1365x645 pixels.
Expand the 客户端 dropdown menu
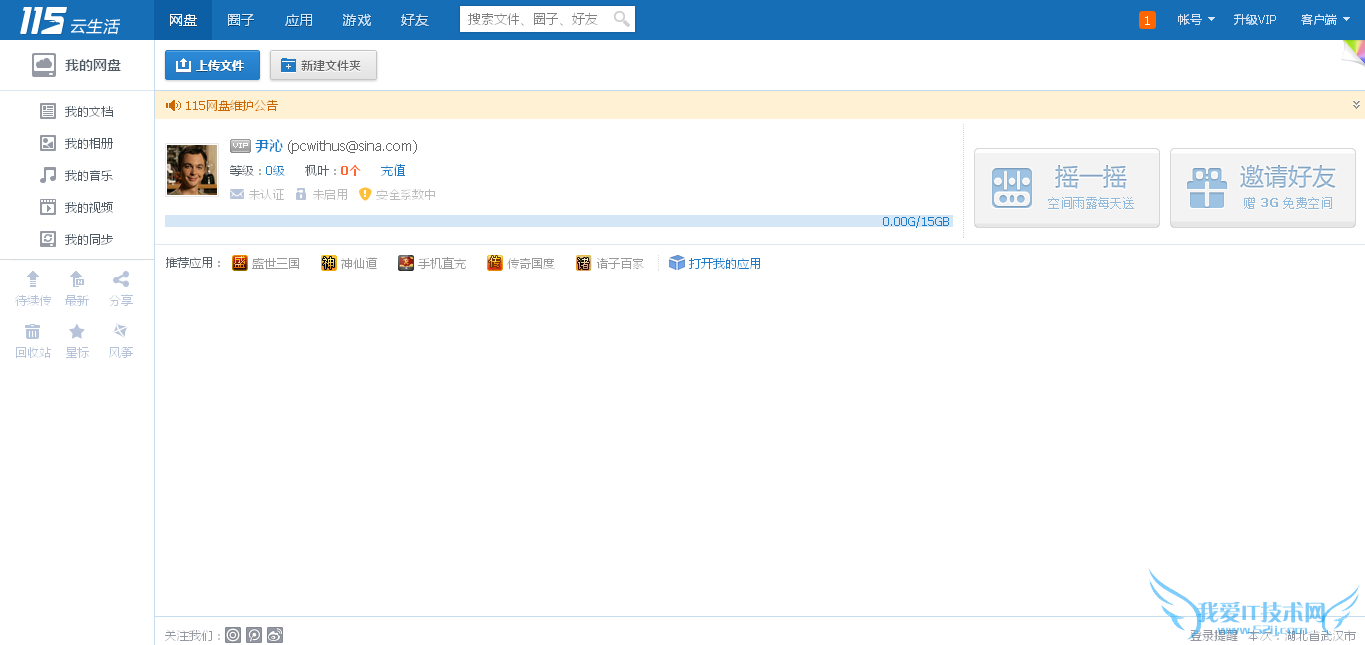click(1325, 20)
